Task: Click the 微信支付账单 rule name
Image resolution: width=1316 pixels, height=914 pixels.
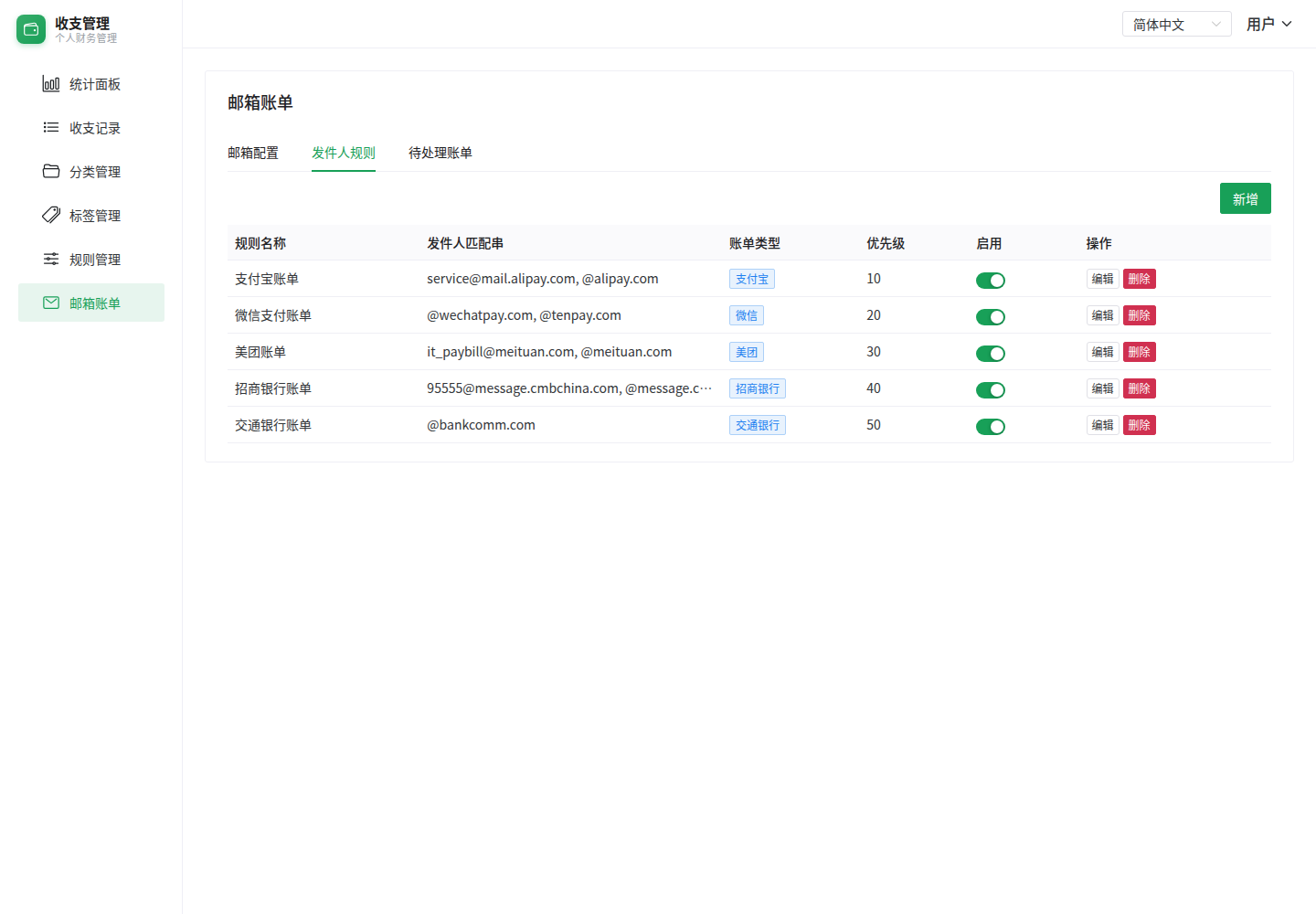Action: click(x=273, y=315)
